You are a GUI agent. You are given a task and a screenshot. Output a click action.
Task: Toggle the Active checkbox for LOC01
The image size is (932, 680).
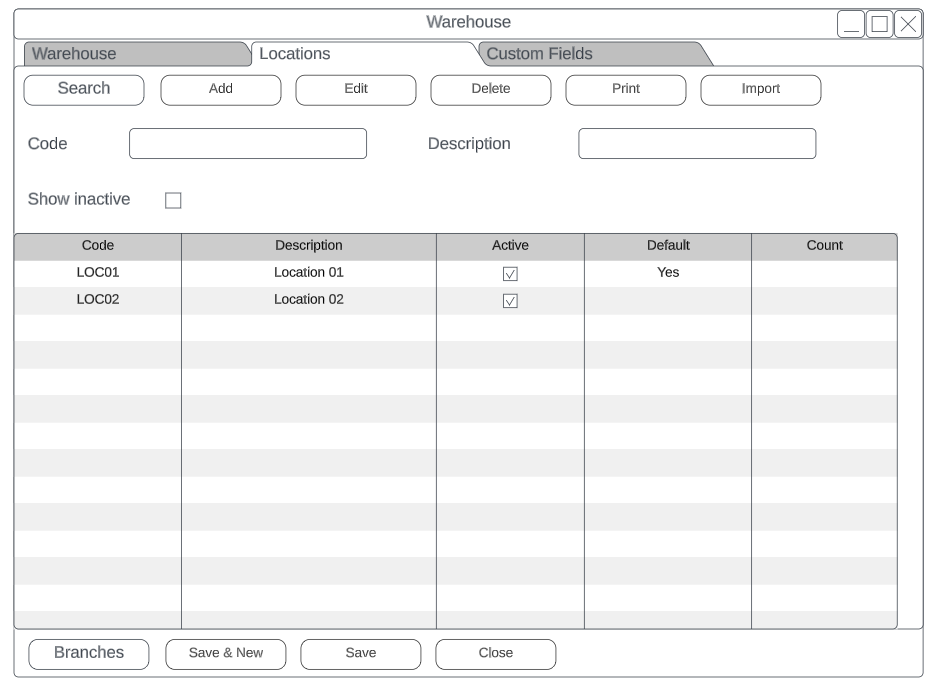[x=510, y=274]
